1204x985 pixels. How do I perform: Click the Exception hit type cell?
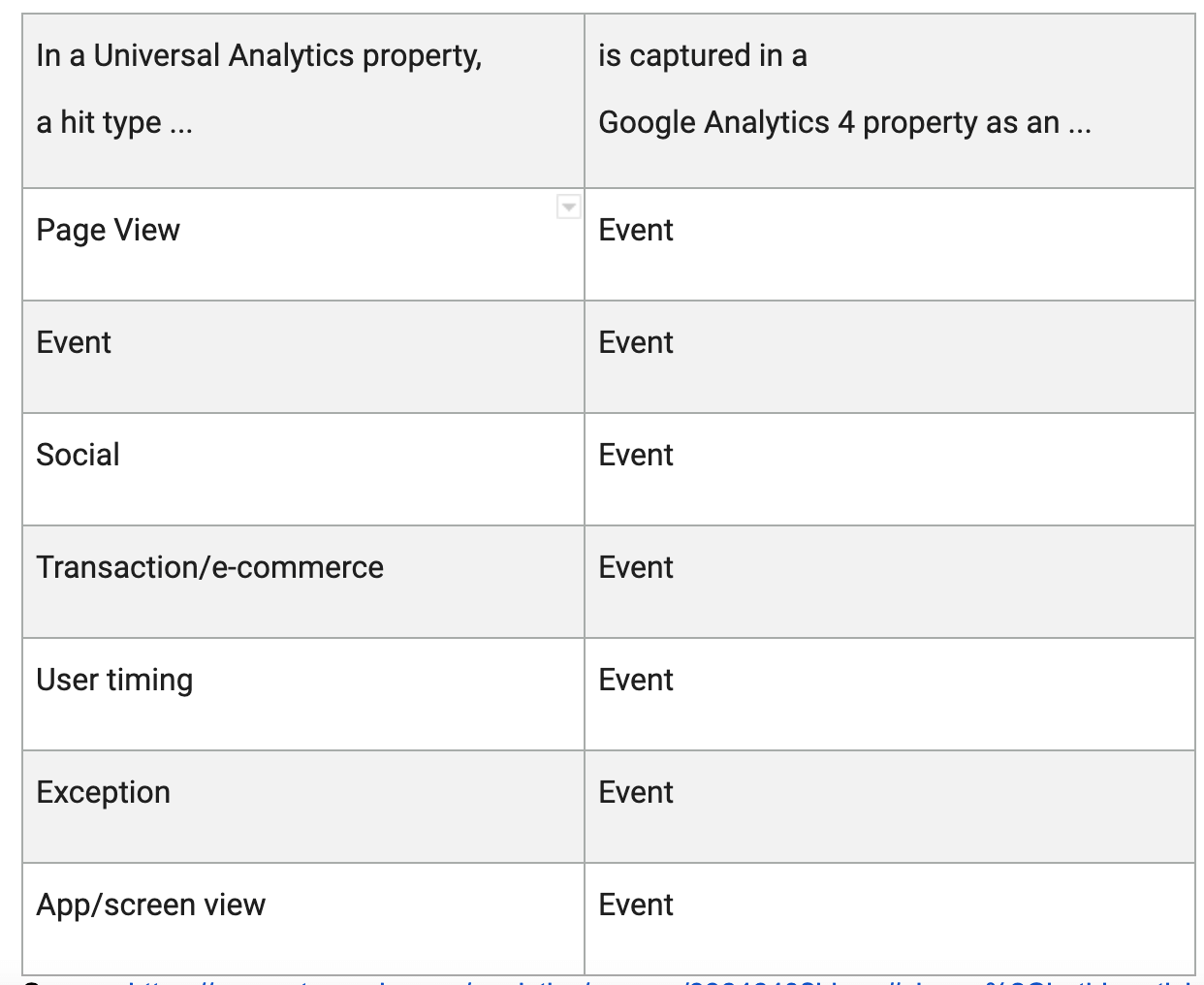(303, 807)
